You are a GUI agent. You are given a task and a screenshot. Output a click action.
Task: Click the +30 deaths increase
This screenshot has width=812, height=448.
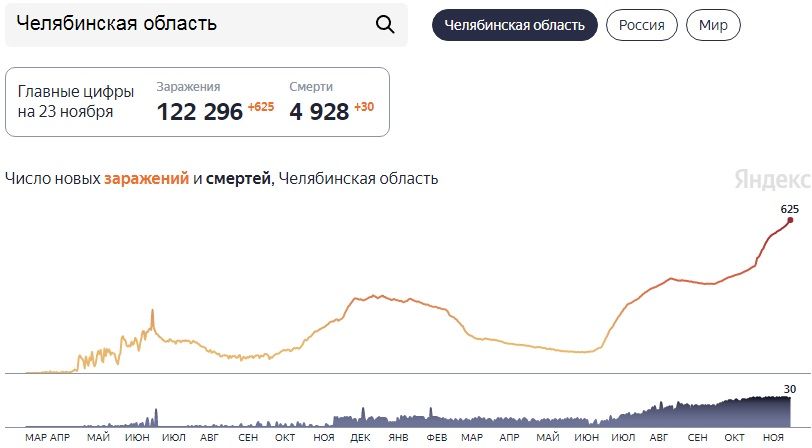click(364, 107)
